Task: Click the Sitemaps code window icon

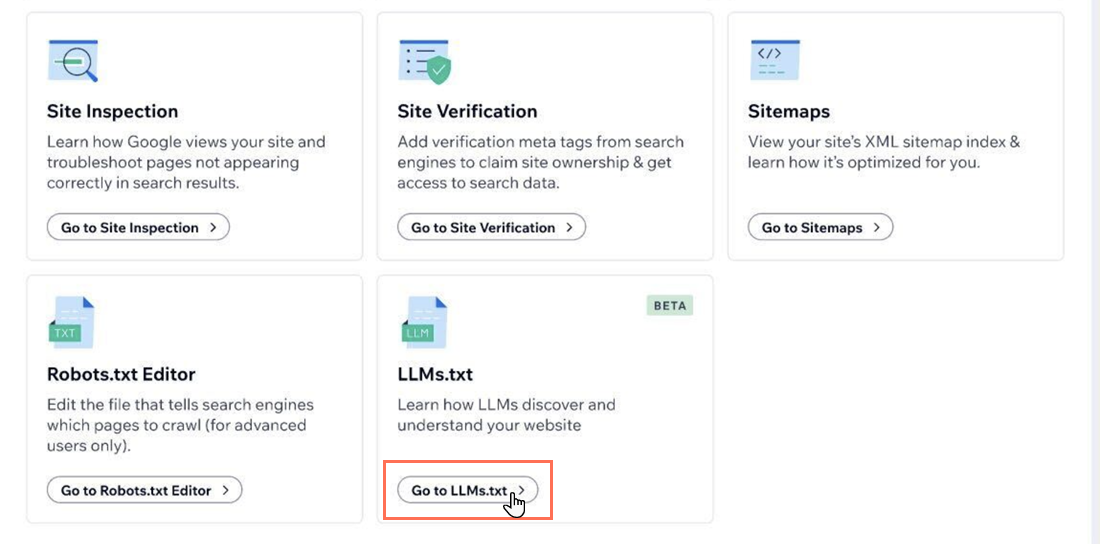Action: click(x=774, y=61)
